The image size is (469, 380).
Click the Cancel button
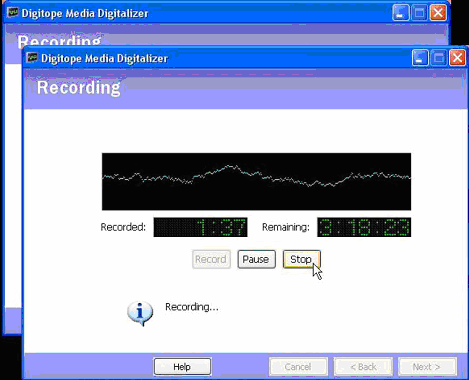[298, 367]
